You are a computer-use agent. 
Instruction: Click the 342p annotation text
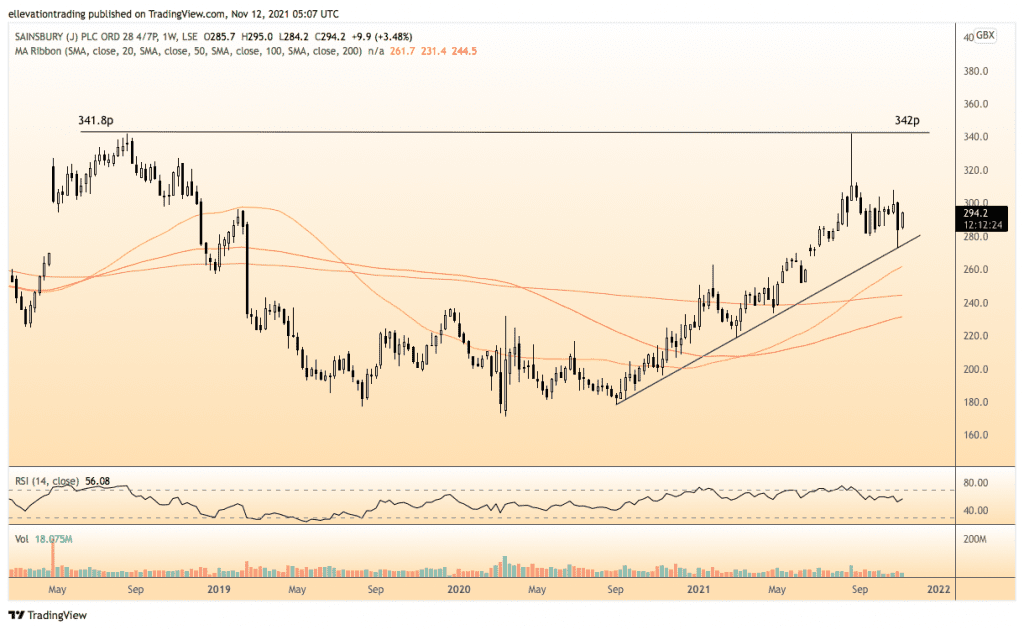point(906,120)
